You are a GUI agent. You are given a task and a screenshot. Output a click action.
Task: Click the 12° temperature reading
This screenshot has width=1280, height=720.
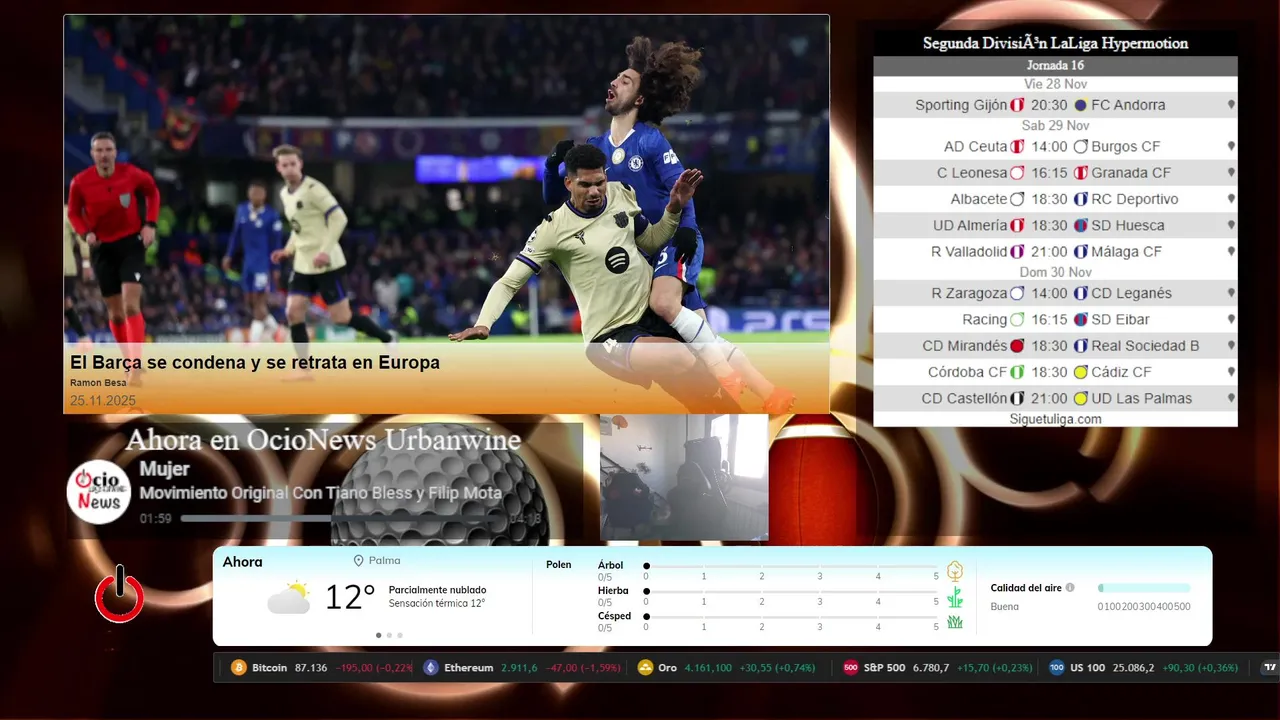(350, 597)
